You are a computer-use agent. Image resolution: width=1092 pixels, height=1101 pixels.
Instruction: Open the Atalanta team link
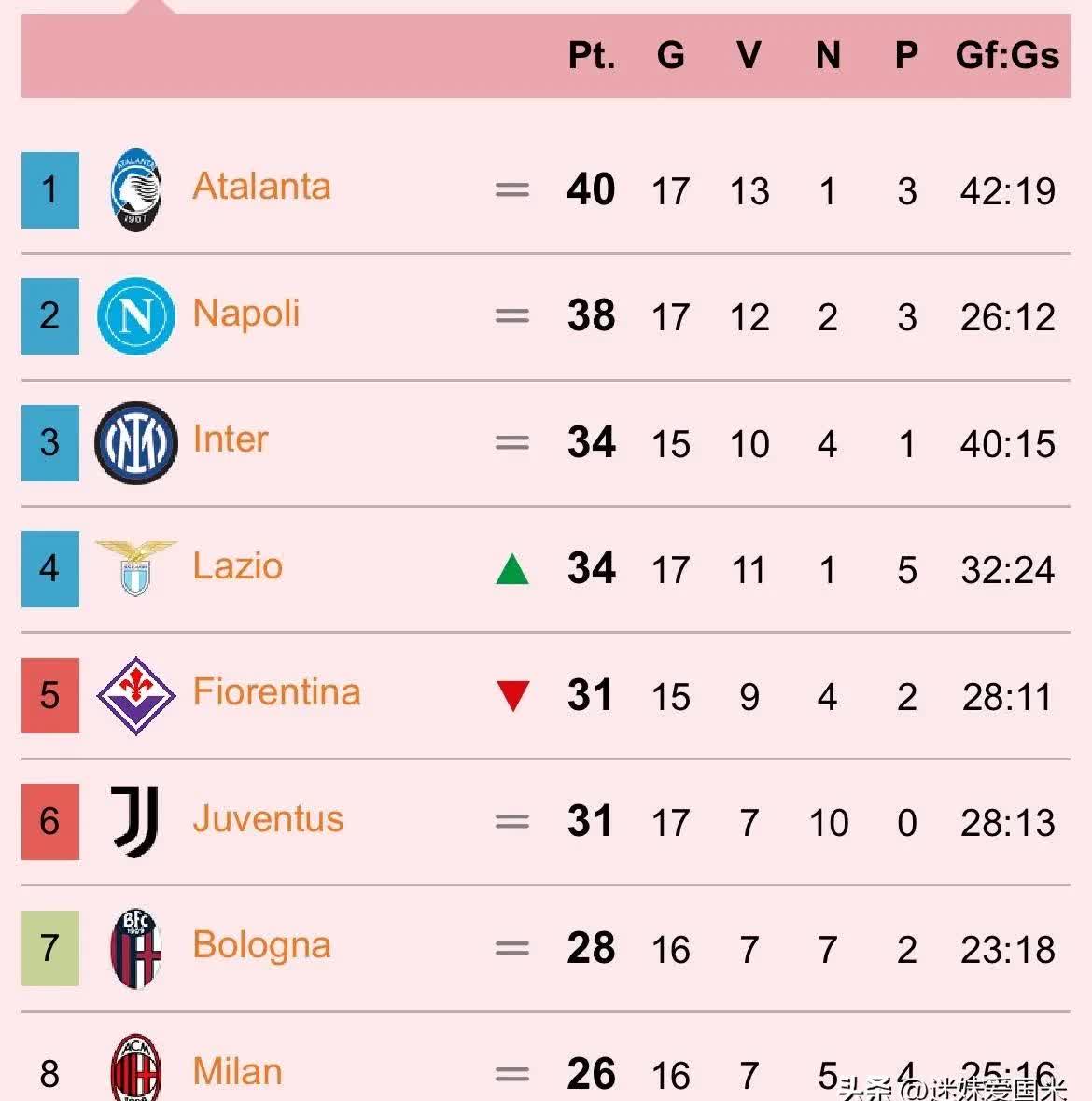(261, 187)
